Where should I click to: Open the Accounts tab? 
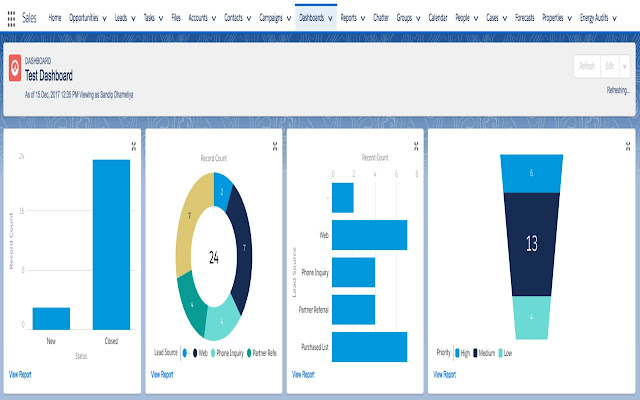pyautogui.click(x=198, y=18)
